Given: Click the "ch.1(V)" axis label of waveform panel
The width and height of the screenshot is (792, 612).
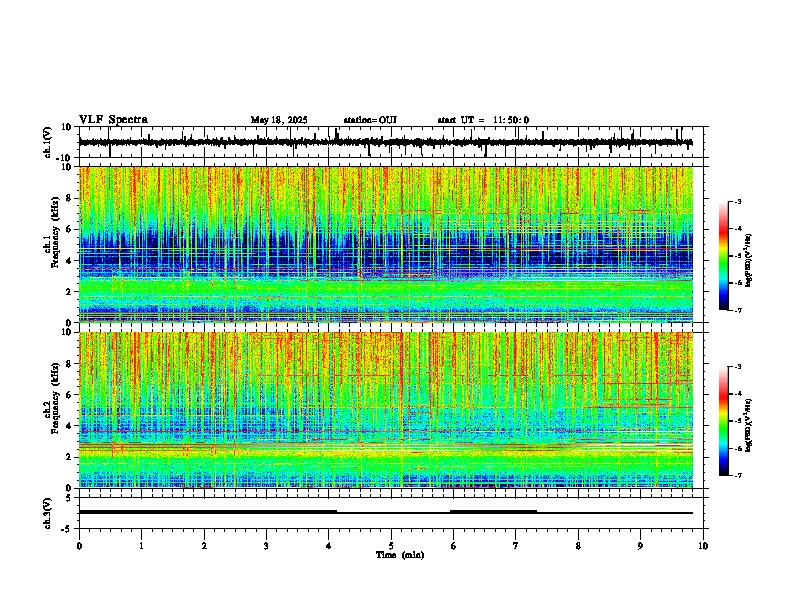Looking at the screenshot, I should (x=48, y=142).
